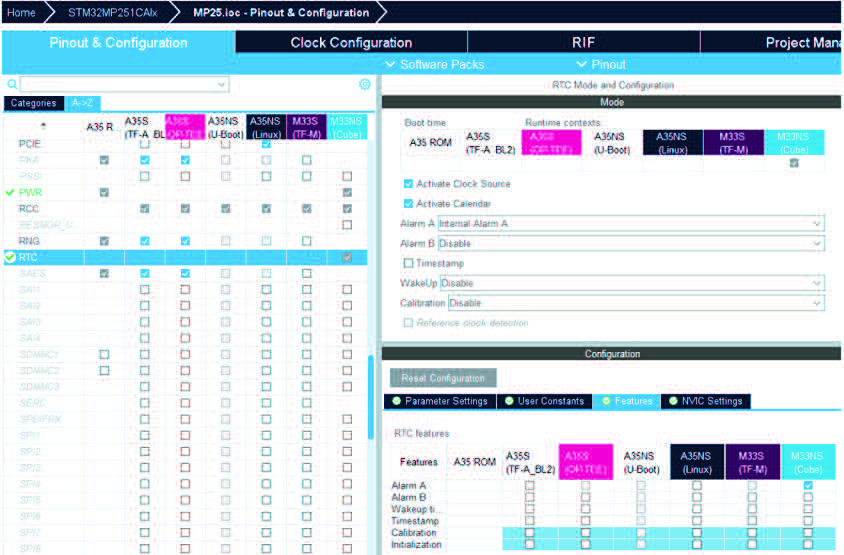Open the User Constants tab
The image size is (844, 555).
[544, 401]
